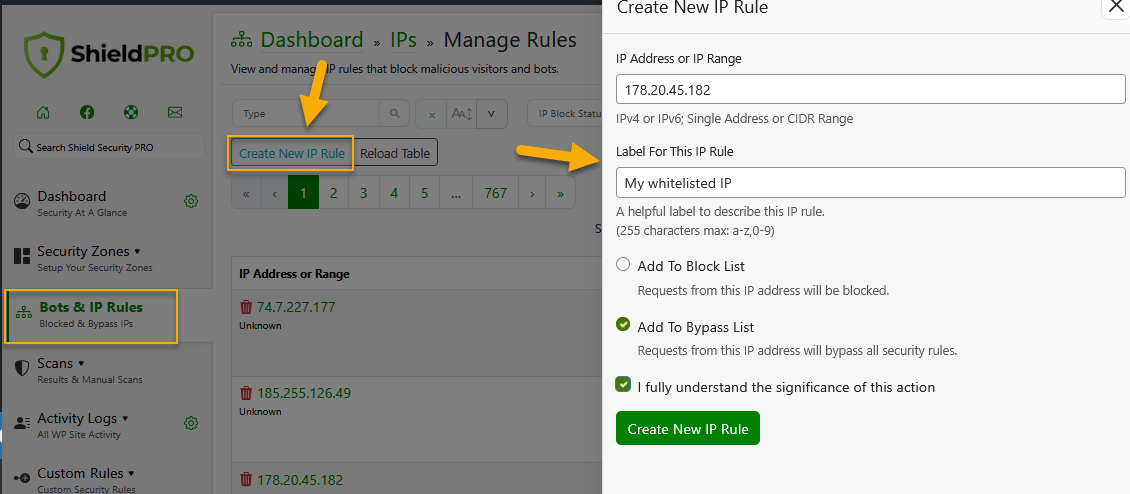Viewport: 1130px width, 494px height.
Task: Click the IP Address or Range column header
Action: pyautogui.click(x=294, y=274)
